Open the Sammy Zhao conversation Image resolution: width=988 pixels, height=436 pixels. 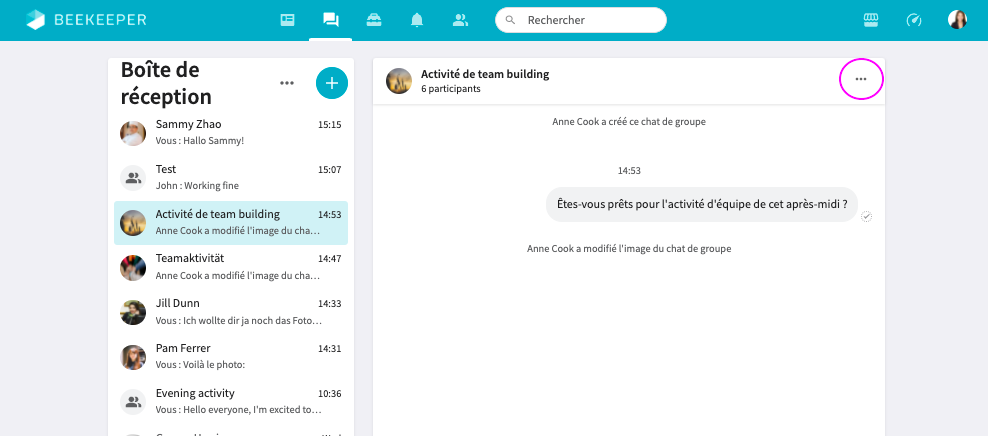pyautogui.click(x=231, y=132)
